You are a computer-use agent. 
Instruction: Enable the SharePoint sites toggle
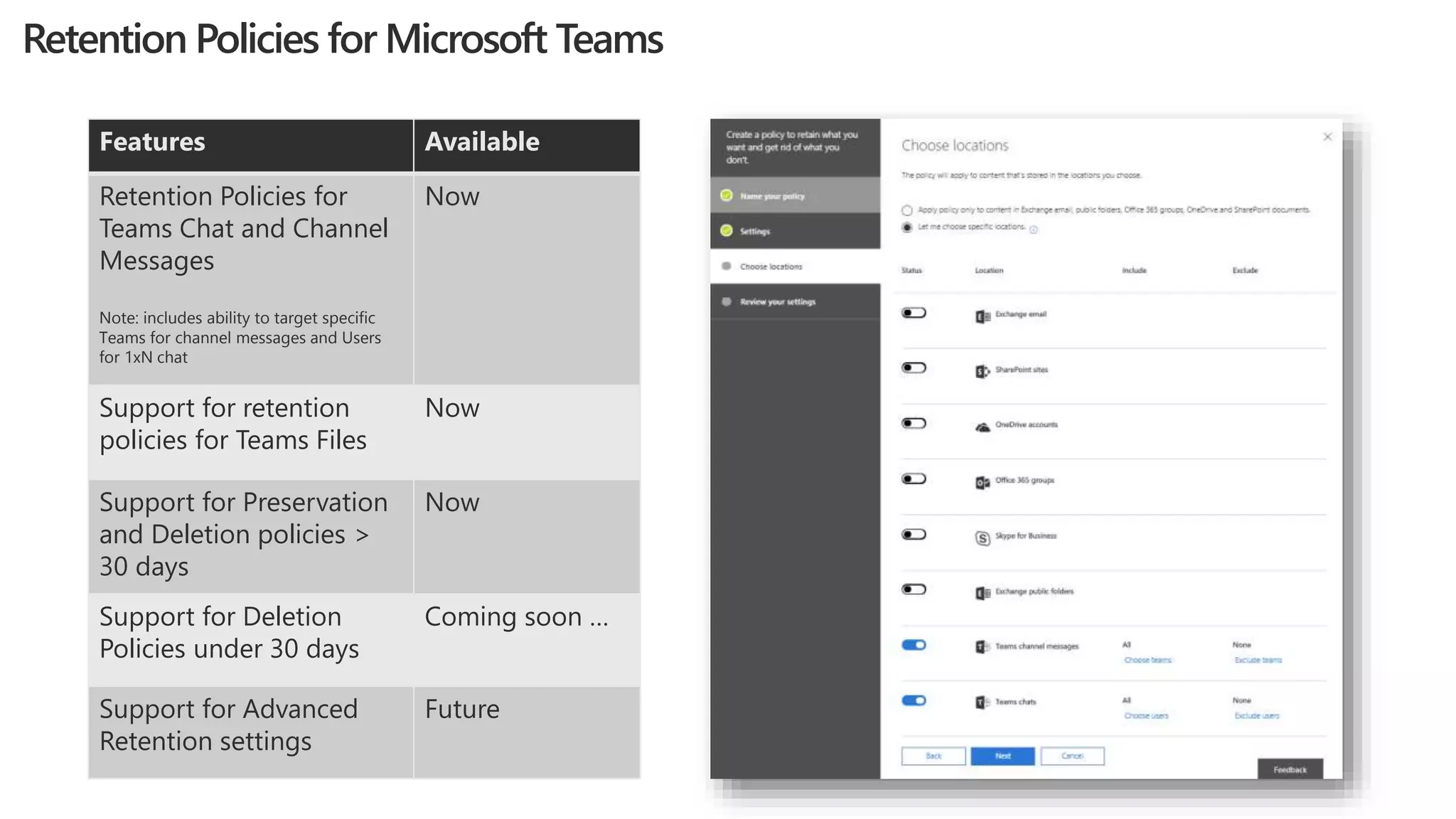coord(914,368)
